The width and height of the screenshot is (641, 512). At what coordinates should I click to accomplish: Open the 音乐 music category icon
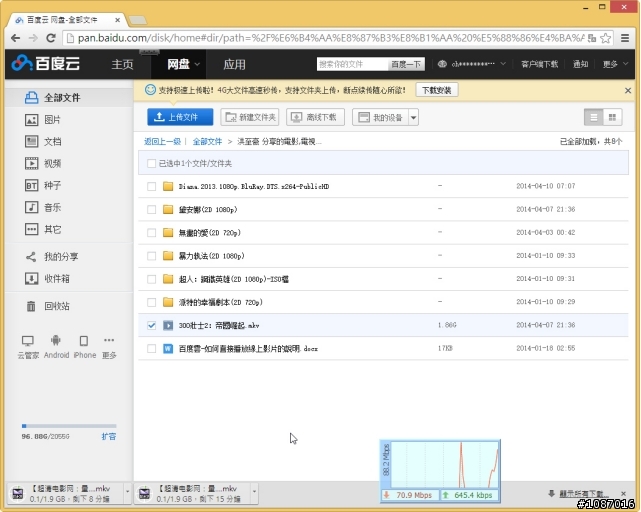(31, 207)
